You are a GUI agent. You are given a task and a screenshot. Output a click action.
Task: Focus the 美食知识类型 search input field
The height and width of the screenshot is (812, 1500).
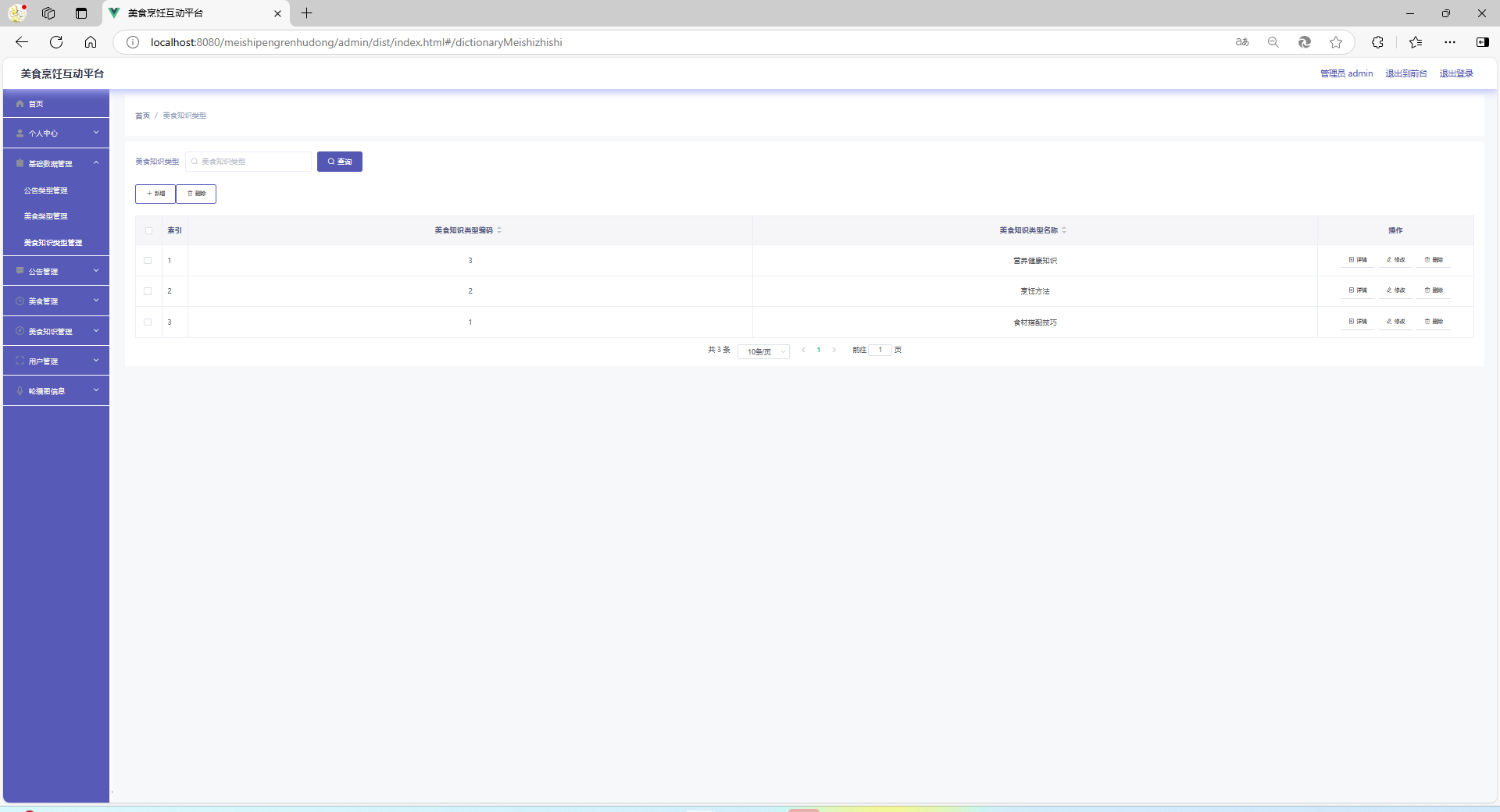coord(248,162)
